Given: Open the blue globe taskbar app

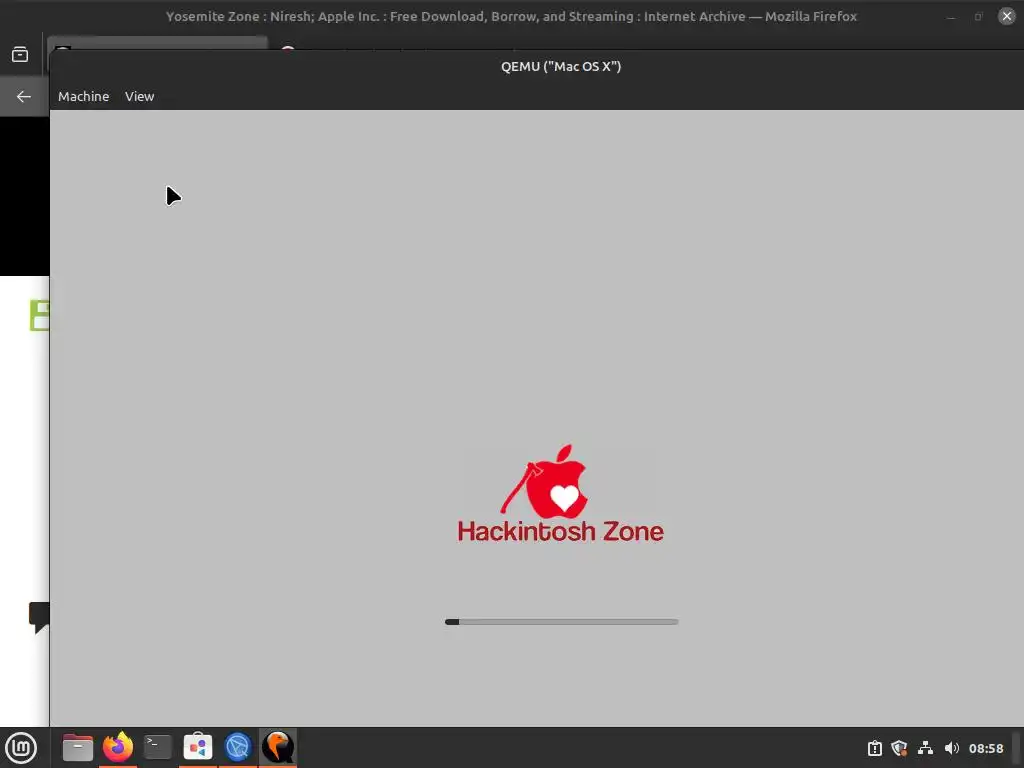Looking at the screenshot, I should pos(238,747).
